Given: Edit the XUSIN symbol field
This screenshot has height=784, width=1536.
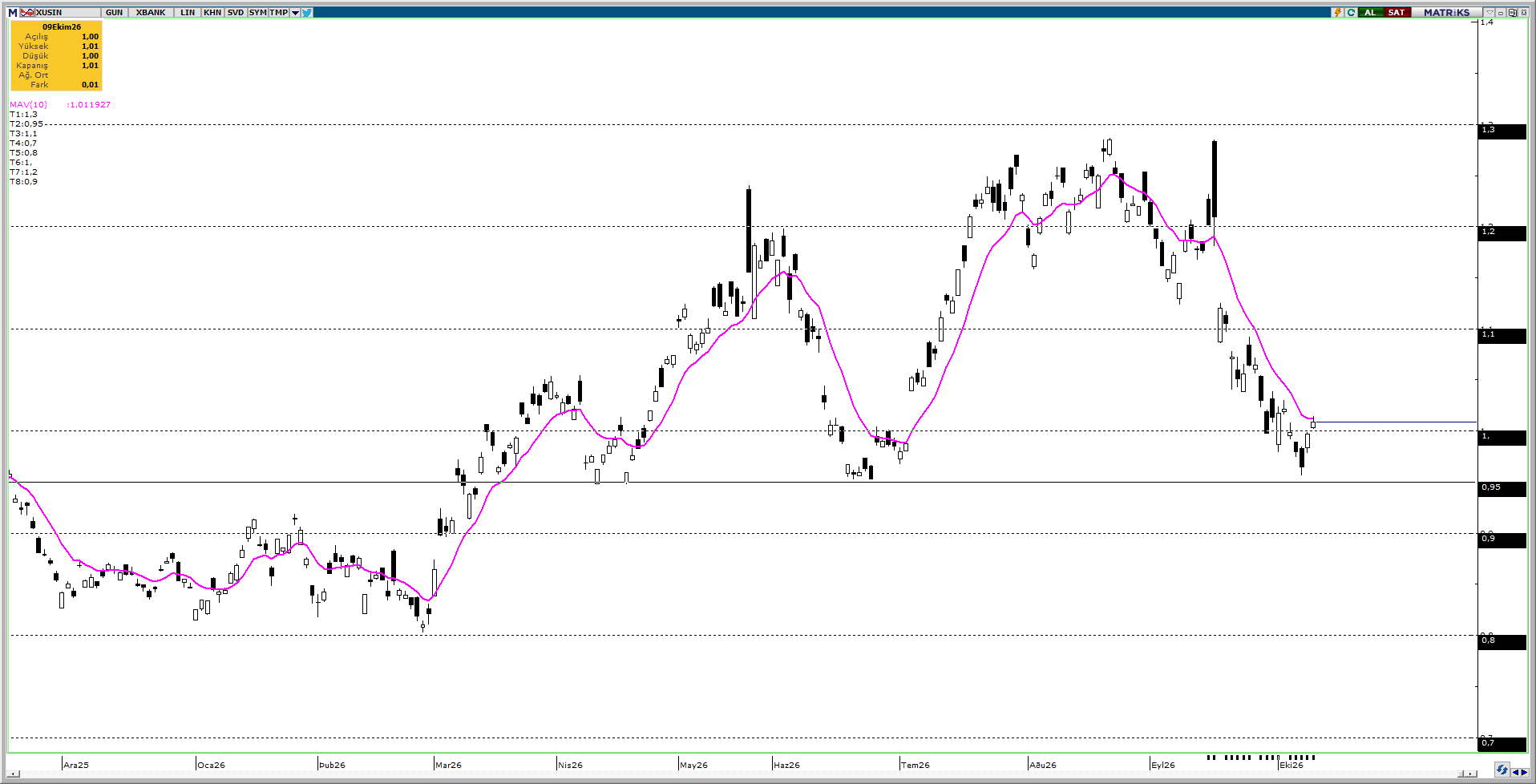Looking at the screenshot, I should click(67, 13).
